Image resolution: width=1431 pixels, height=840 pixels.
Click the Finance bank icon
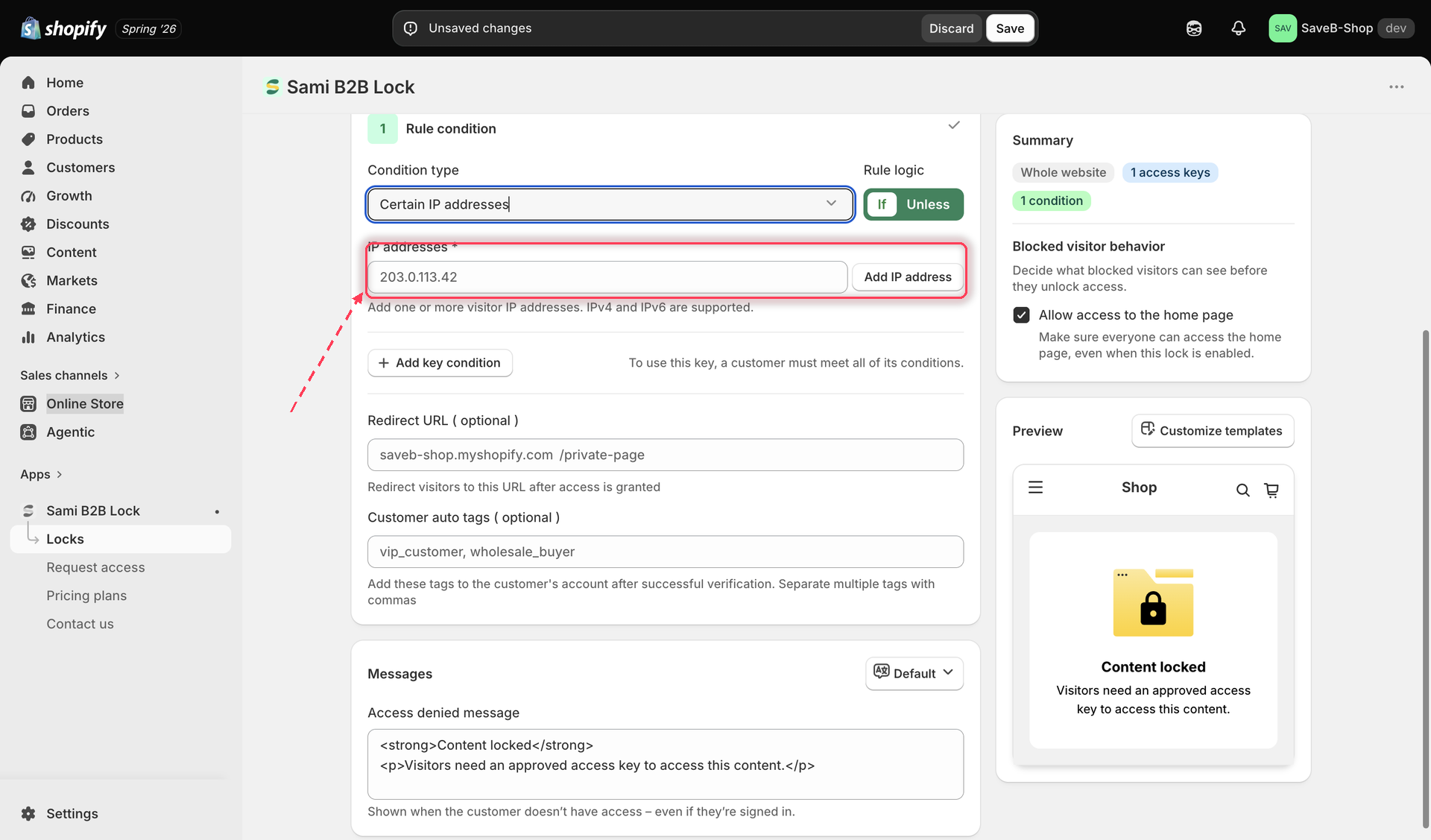point(28,309)
